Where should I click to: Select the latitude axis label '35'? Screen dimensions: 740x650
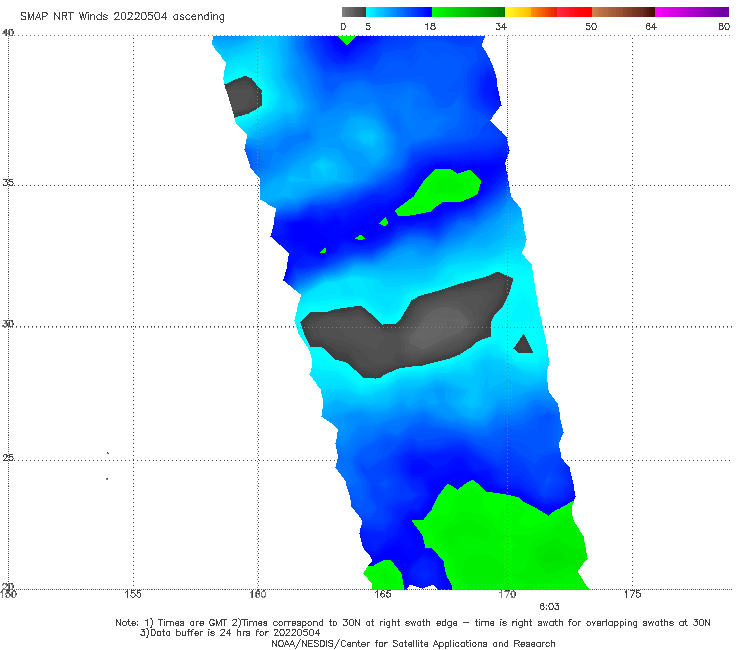[x=8, y=182]
